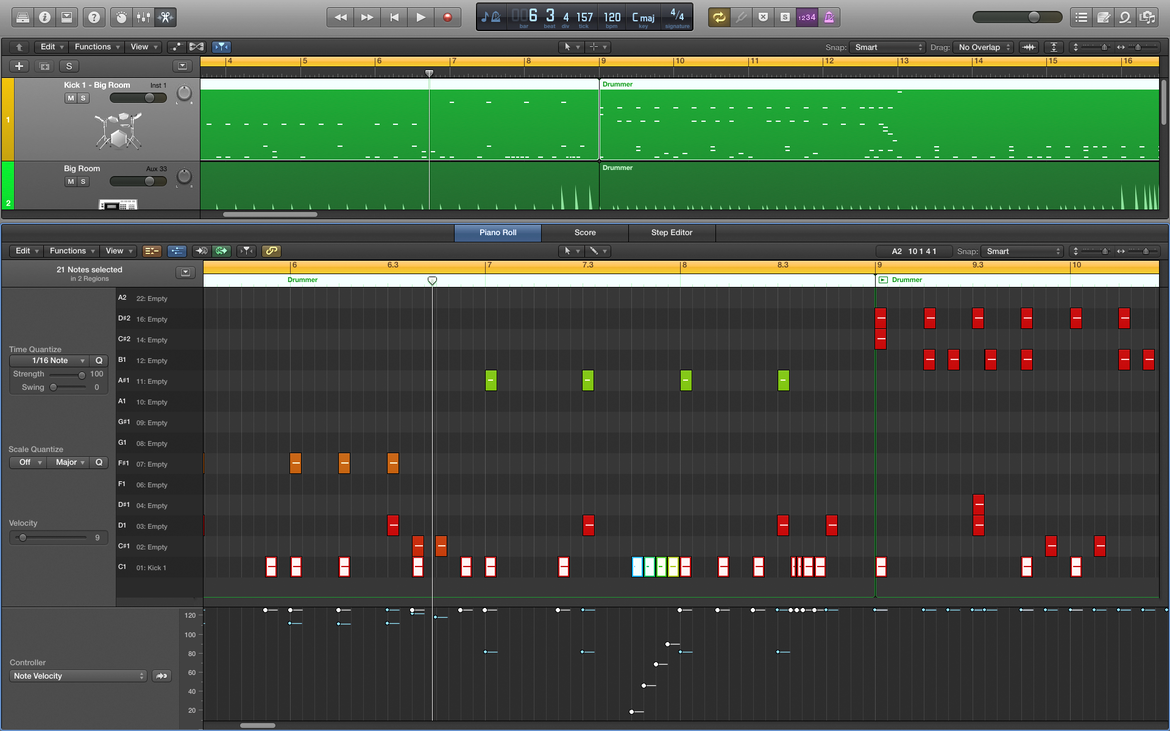Viewport: 1170px width, 731px height.
Task: Show Smart Controls knob icon
Action: pos(122,16)
